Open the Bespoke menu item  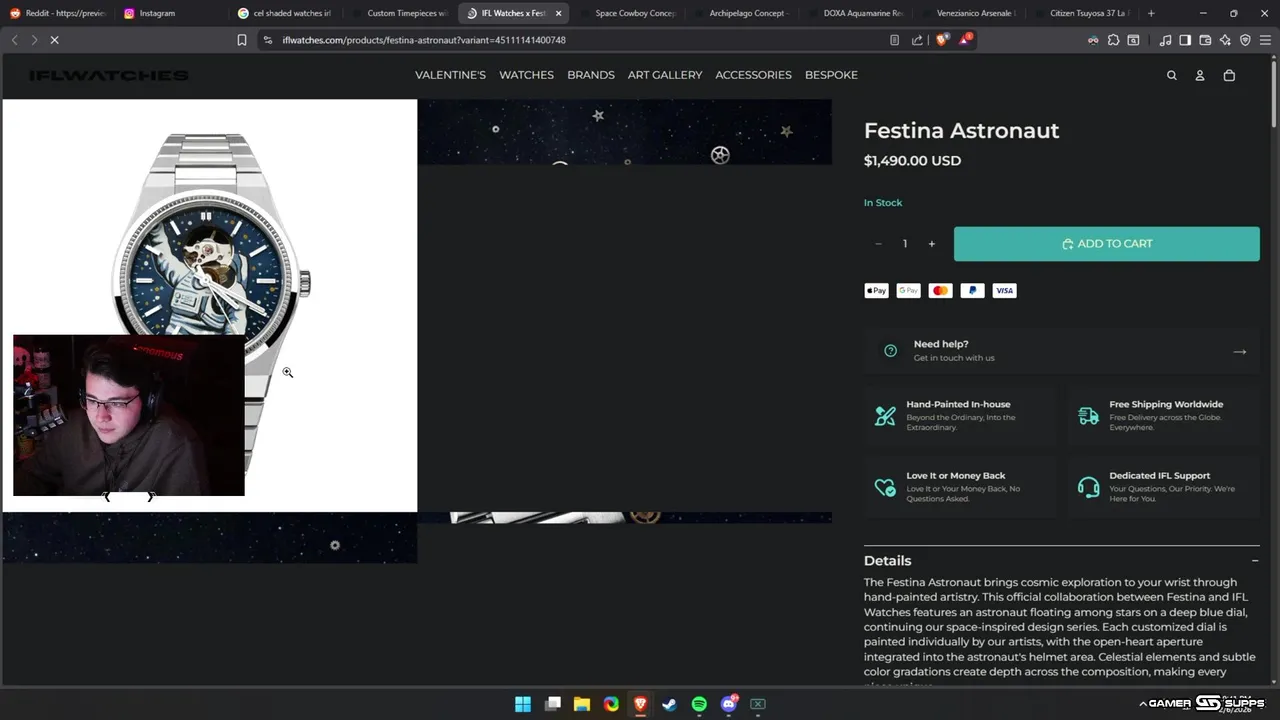pyautogui.click(x=831, y=75)
